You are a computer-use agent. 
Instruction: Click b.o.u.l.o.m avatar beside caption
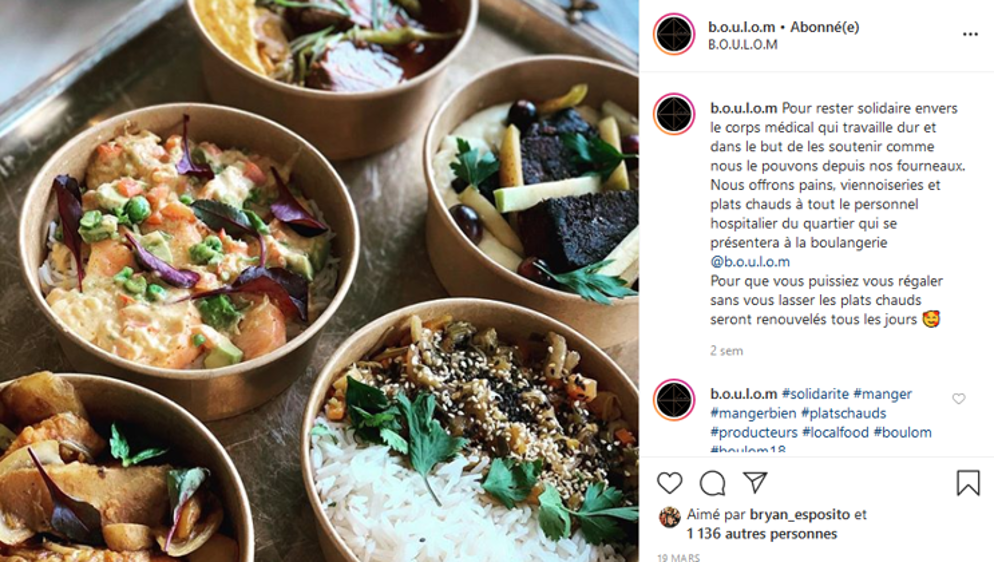click(674, 114)
